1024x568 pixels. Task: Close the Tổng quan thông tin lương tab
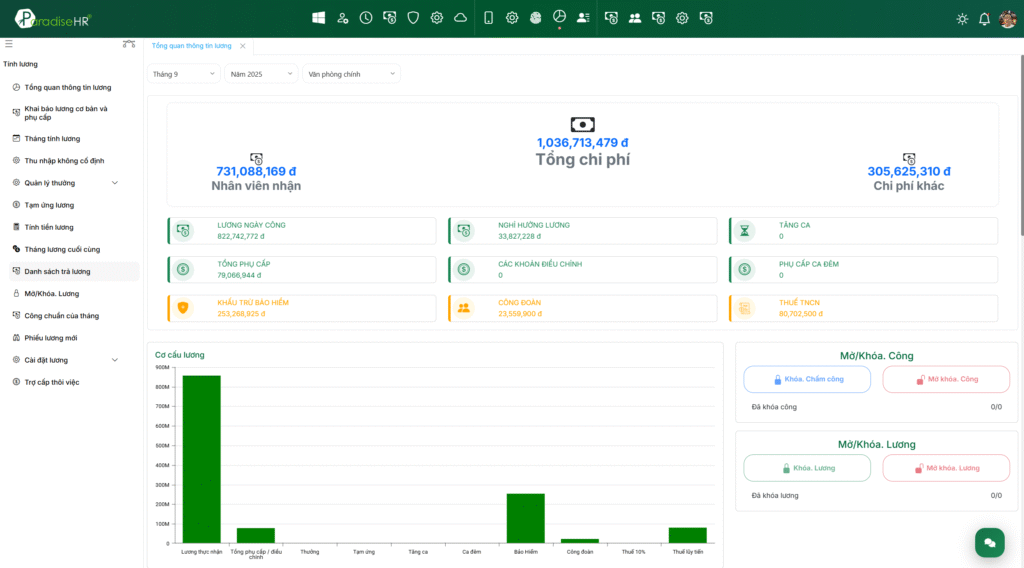click(x=243, y=46)
